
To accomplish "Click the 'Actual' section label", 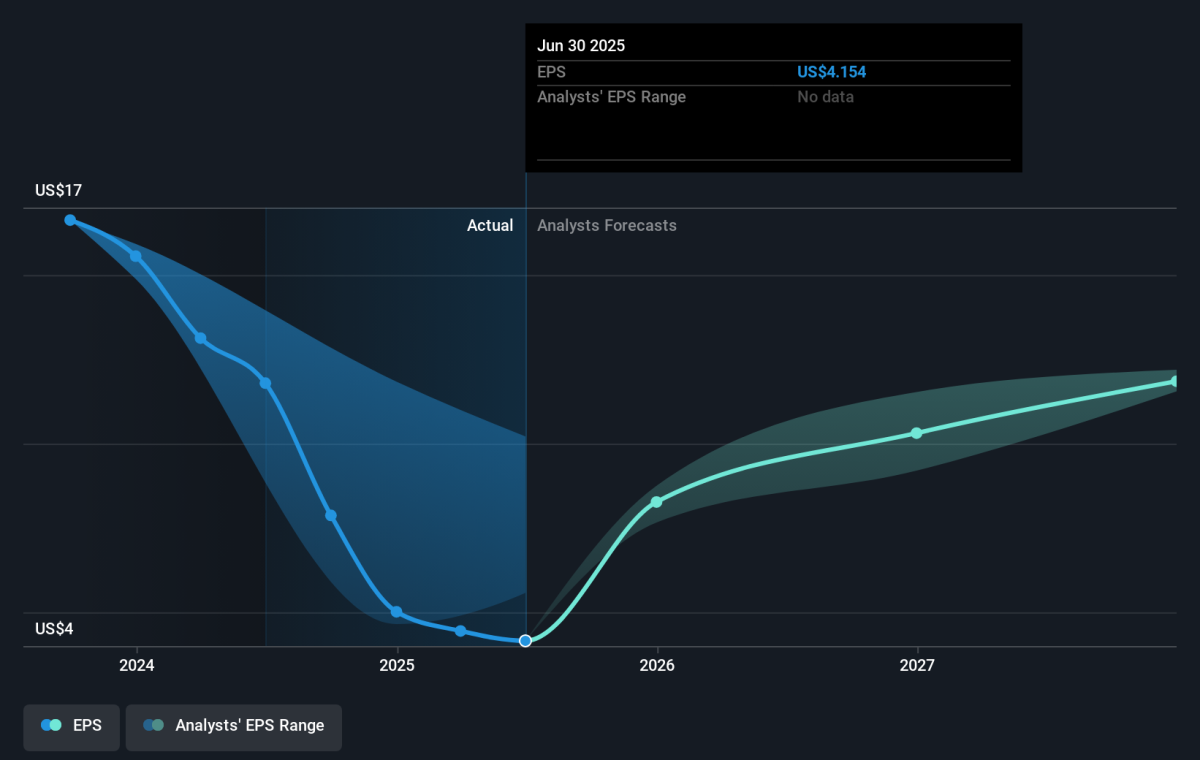I will [x=490, y=226].
